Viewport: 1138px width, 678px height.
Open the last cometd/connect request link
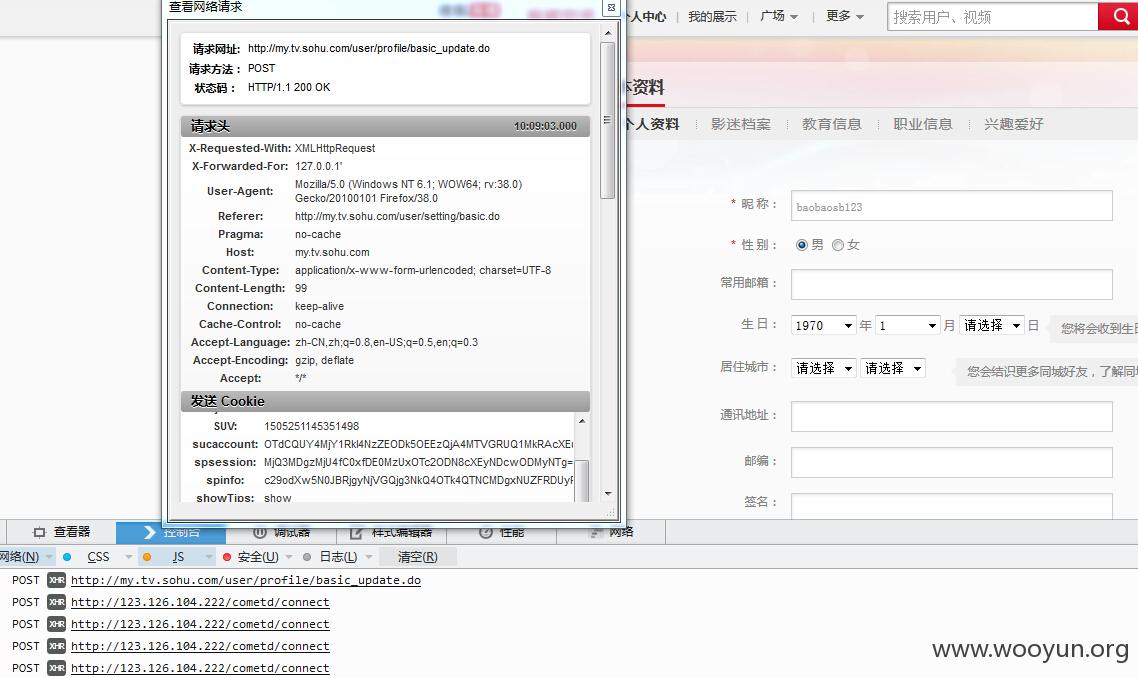(200, 668)
